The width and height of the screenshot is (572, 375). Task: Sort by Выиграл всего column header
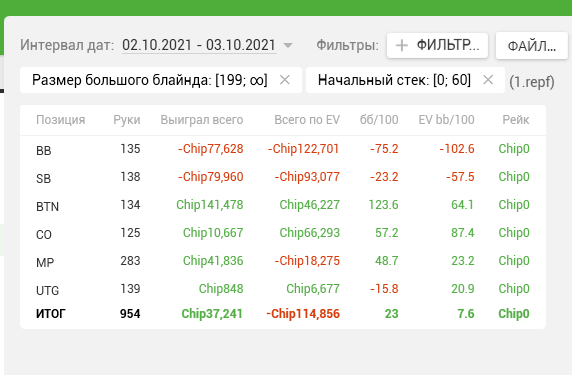click(202, 120)
